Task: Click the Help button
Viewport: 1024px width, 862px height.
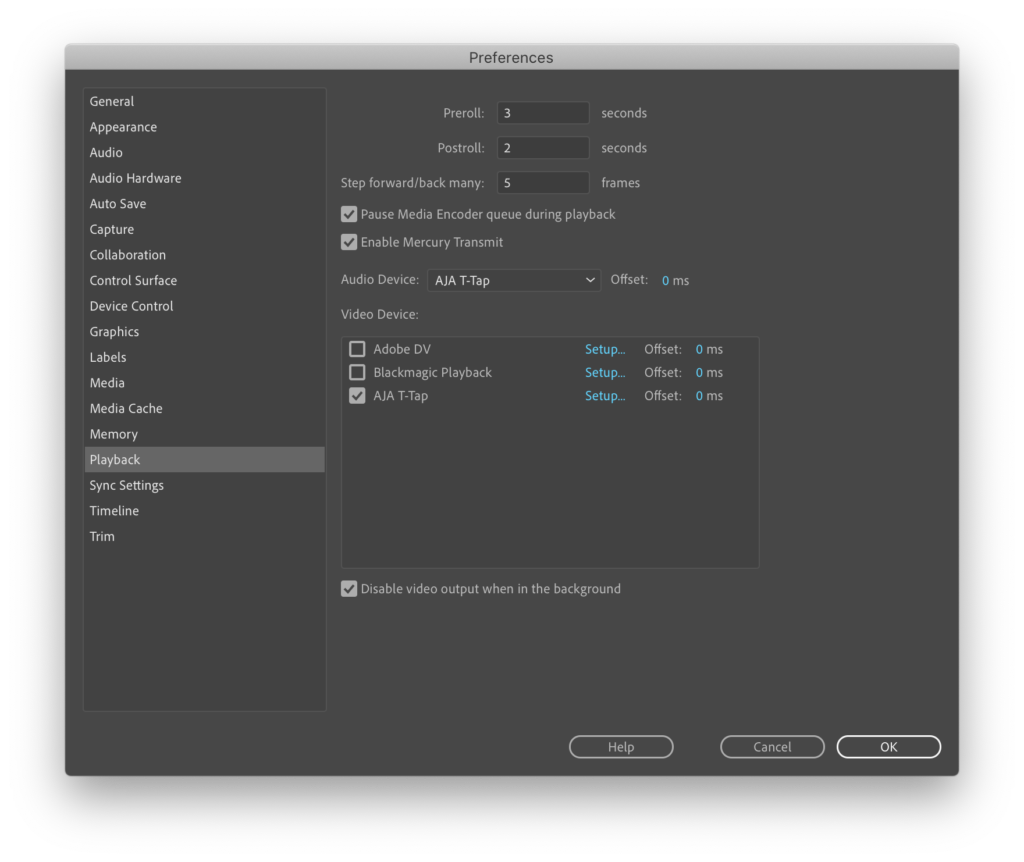Action: (x=621, y=746)
